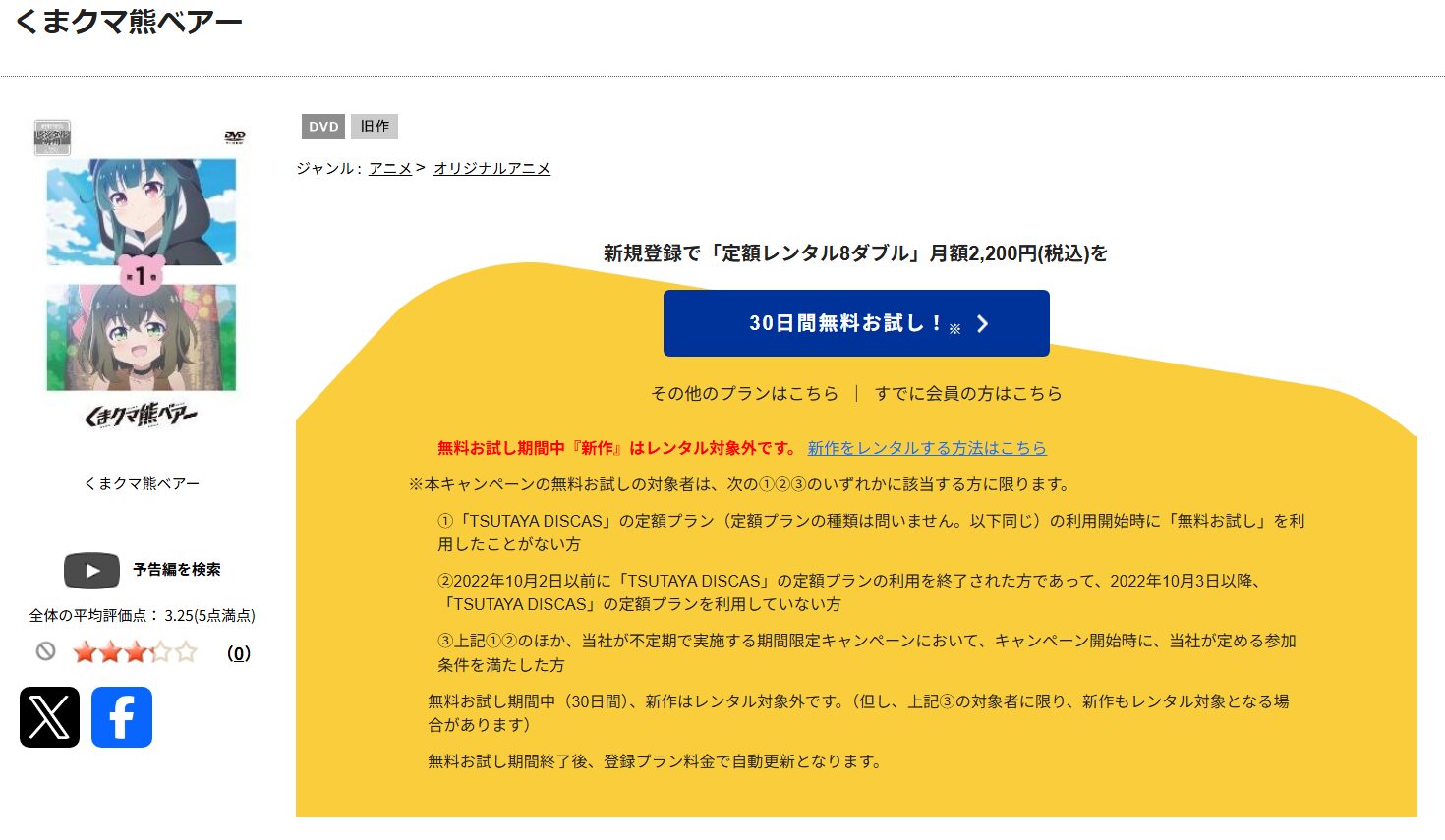Share the page via the Facebook icon

pyautogui.click(x=122, y=717)
